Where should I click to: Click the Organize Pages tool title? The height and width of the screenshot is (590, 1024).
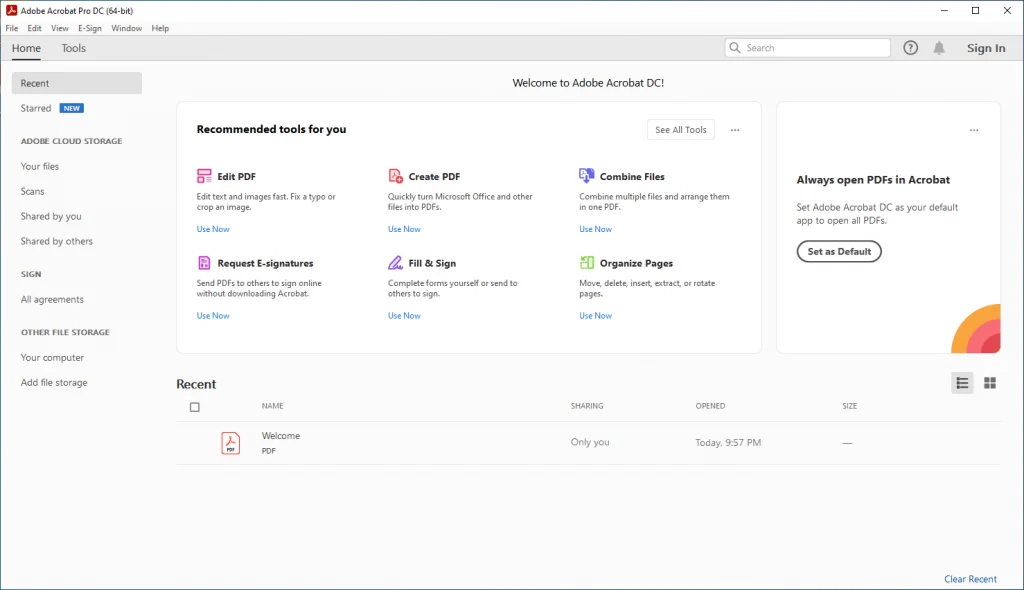point(636,263)
